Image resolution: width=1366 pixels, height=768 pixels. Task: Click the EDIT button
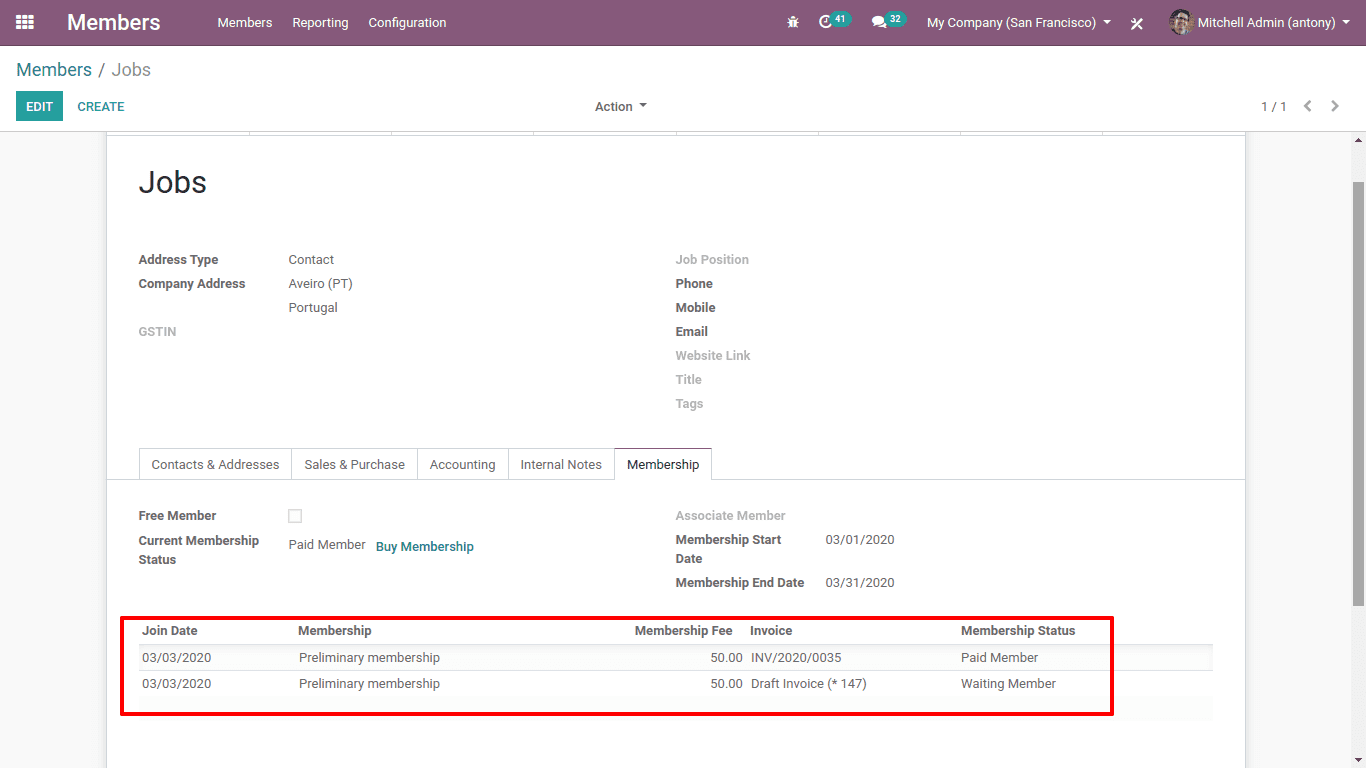point(39,106)
